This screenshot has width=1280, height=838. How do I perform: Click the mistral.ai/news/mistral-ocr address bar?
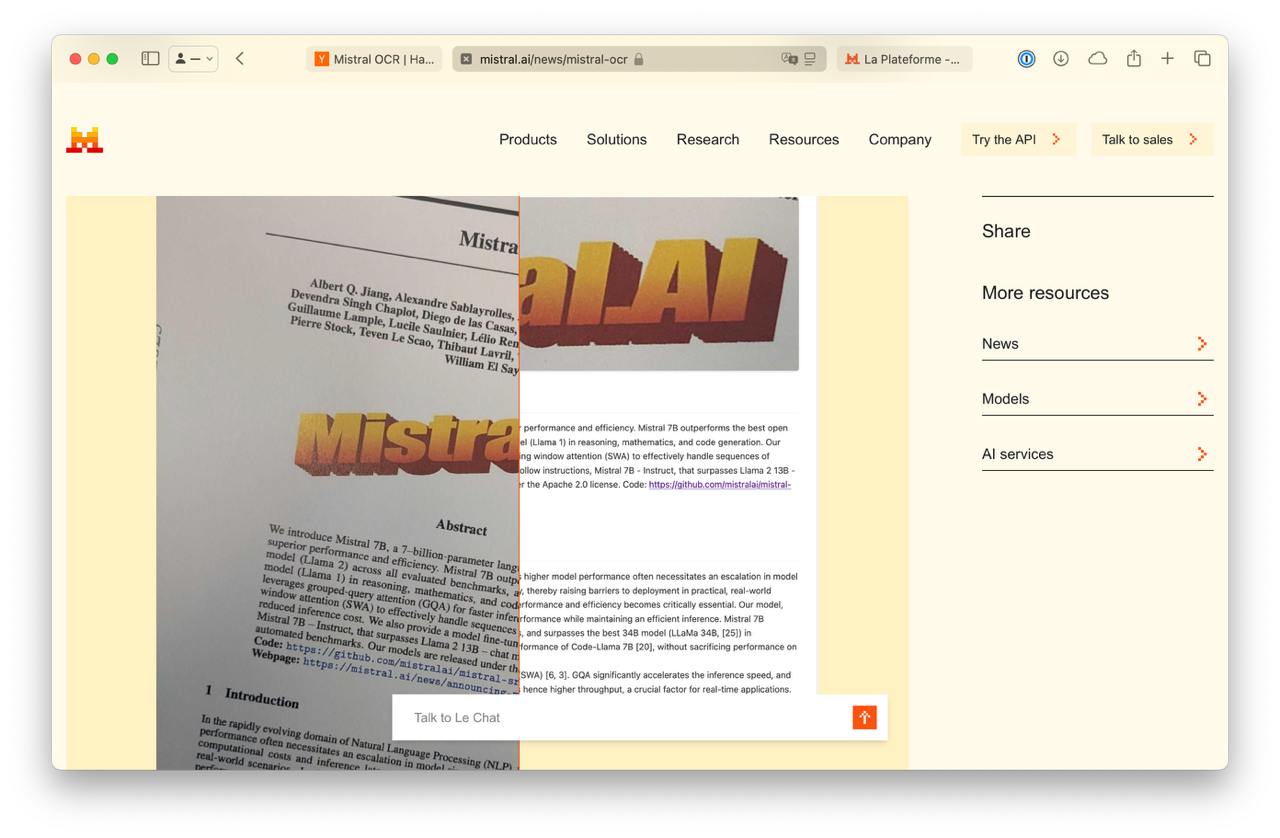pyautogui.click(x=639, y=59)
